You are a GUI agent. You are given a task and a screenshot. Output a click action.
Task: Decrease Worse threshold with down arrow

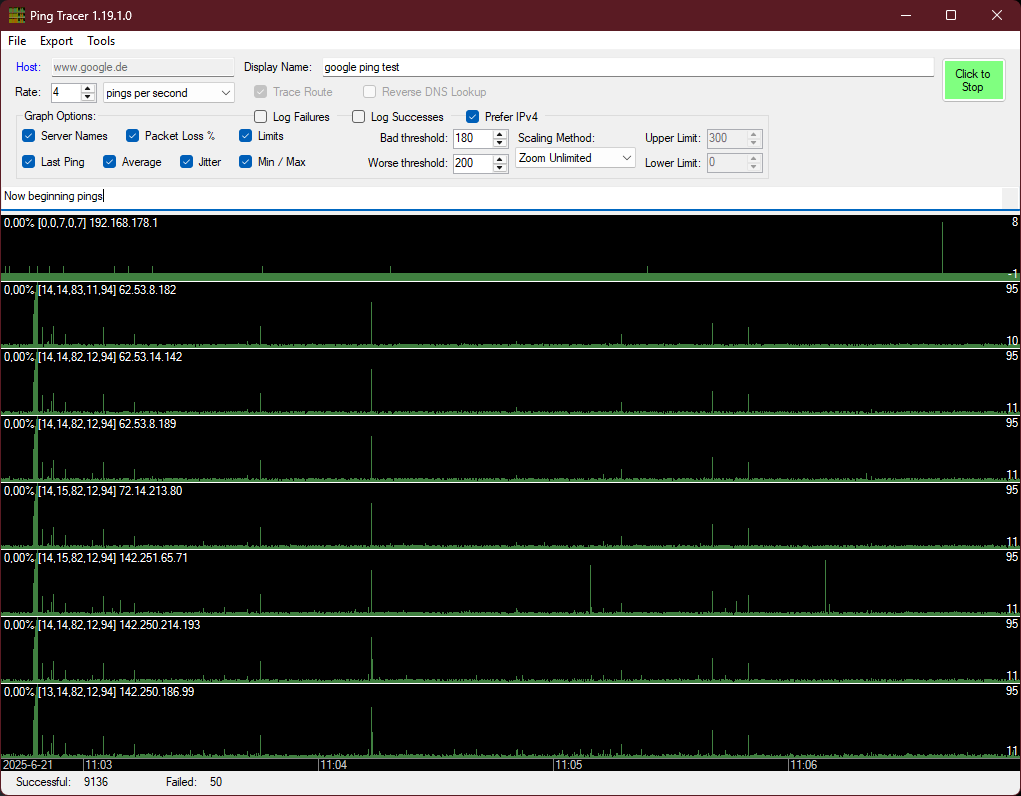(499, 167)
